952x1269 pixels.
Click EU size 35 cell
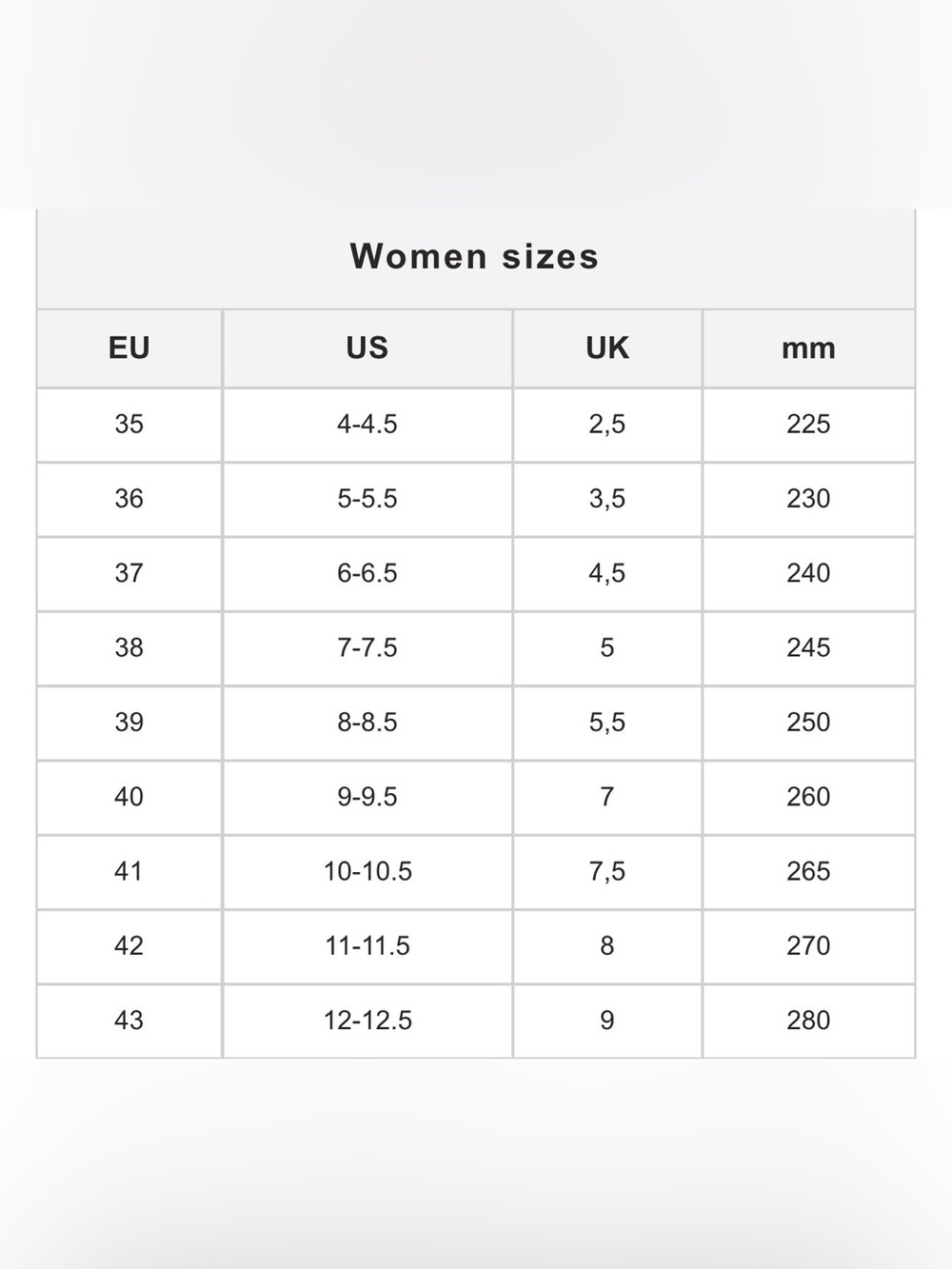point(129,425)
